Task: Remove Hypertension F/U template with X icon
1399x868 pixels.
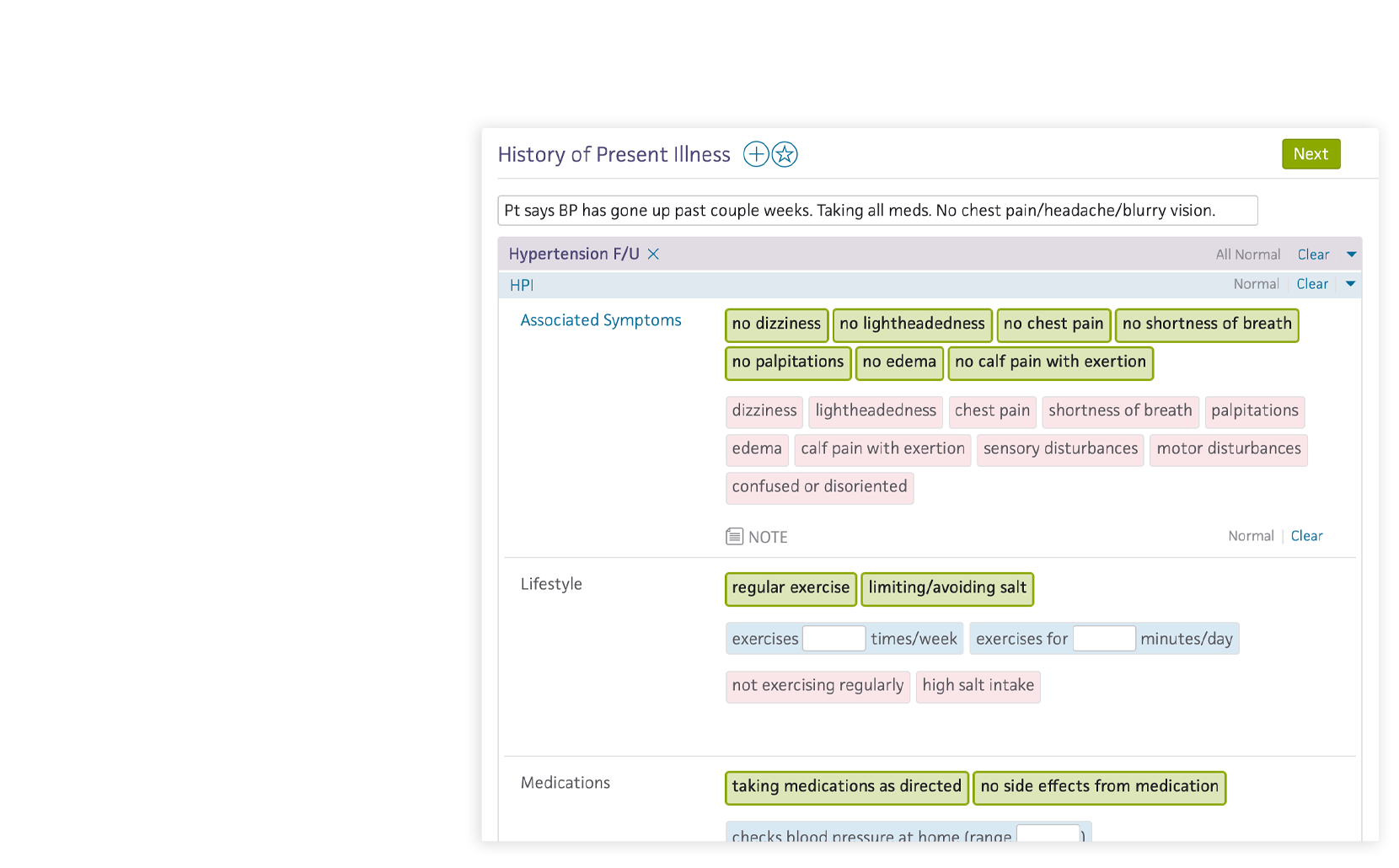Action: (653, 254)
